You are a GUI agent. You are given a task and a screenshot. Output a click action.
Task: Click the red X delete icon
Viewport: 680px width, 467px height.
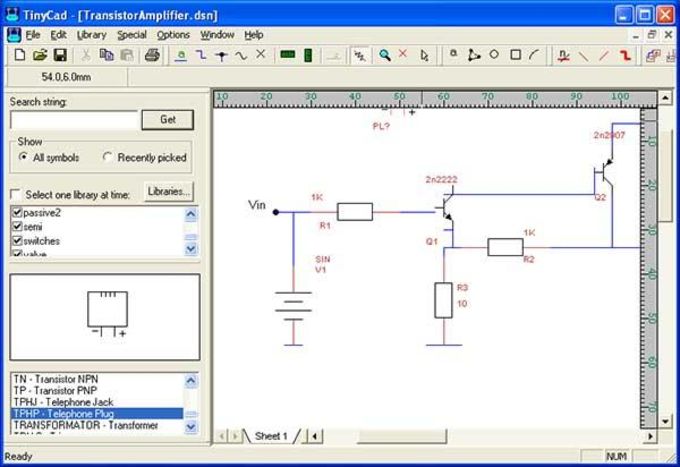point(403,54)
